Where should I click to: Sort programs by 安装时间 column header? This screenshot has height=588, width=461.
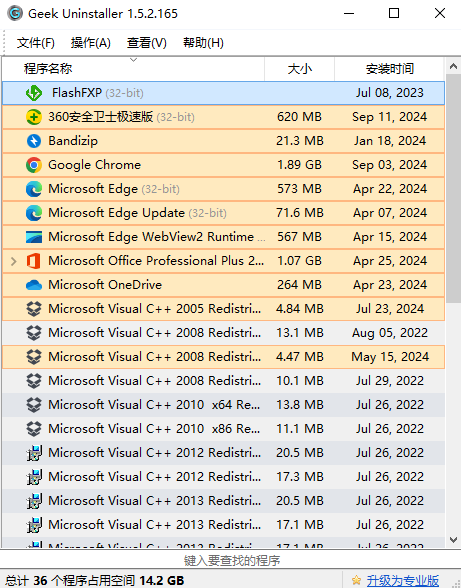tap(389, 69)
